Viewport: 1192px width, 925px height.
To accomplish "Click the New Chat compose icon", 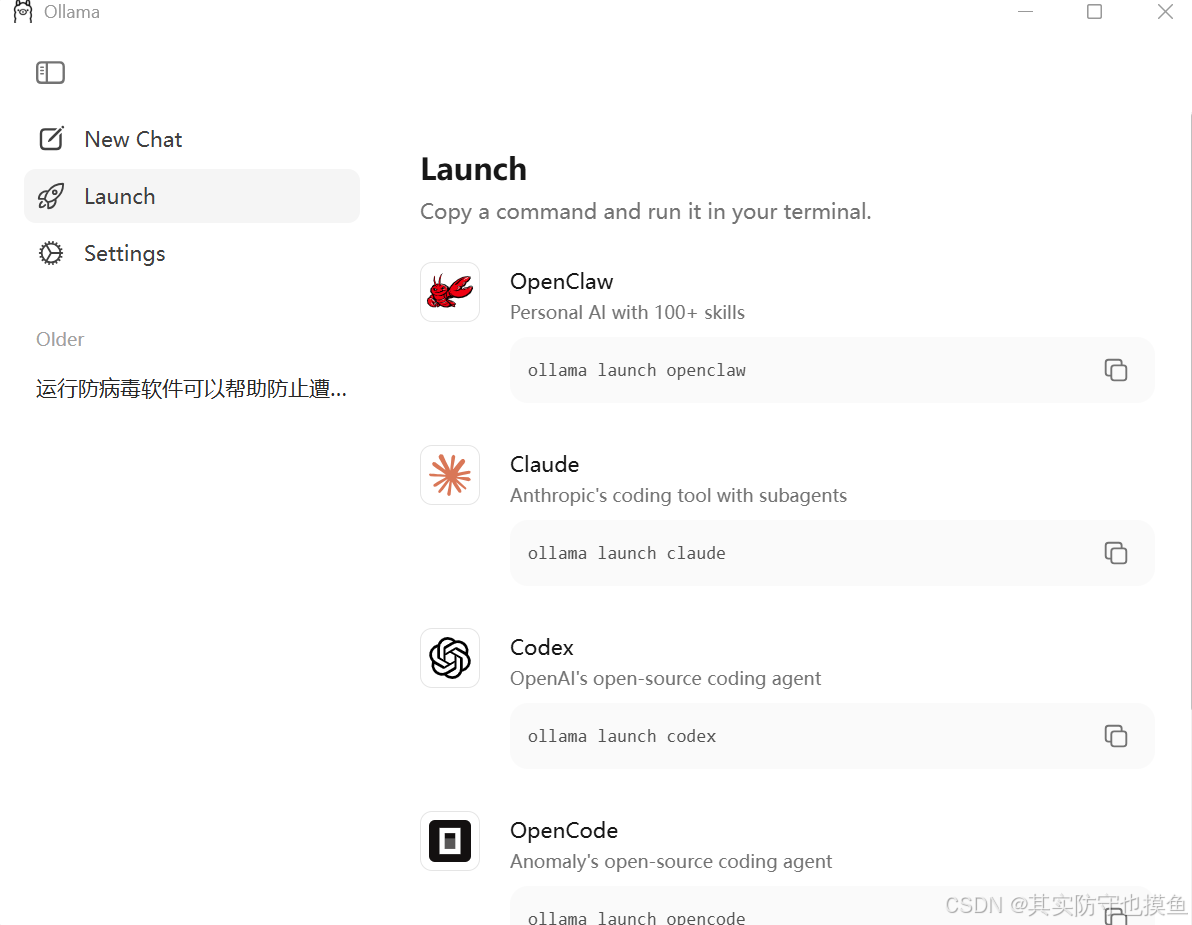I will coord(52,138).
